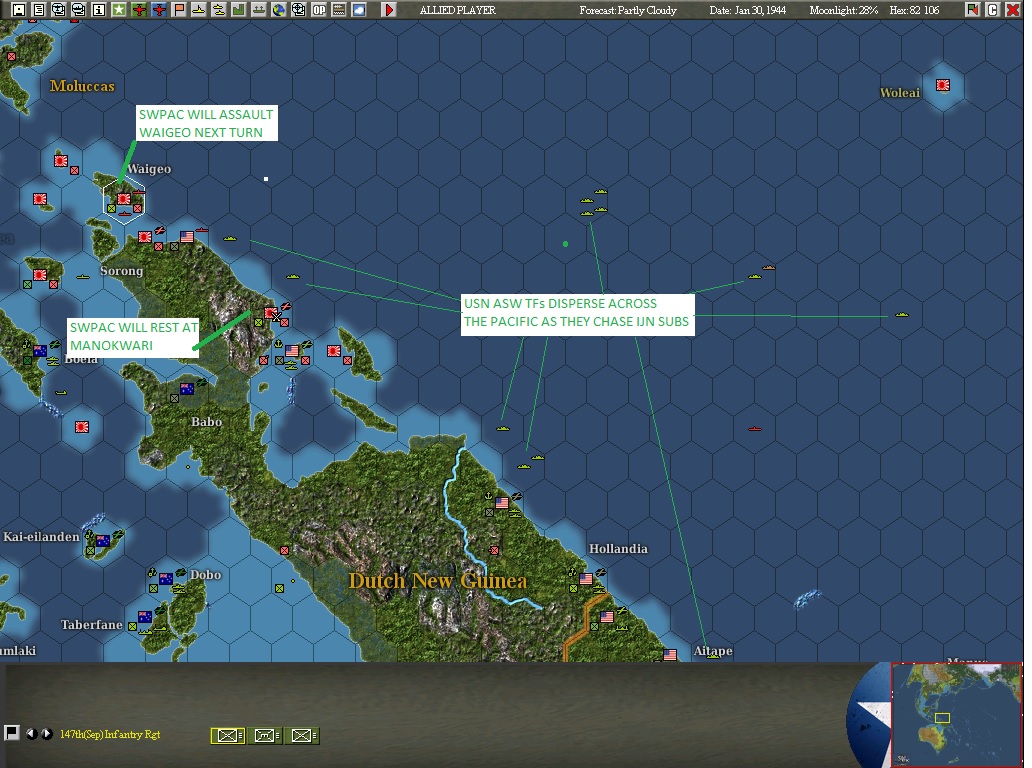
Task: Click the Dutch New Guinea label
Action: click(x=438, y=581)
